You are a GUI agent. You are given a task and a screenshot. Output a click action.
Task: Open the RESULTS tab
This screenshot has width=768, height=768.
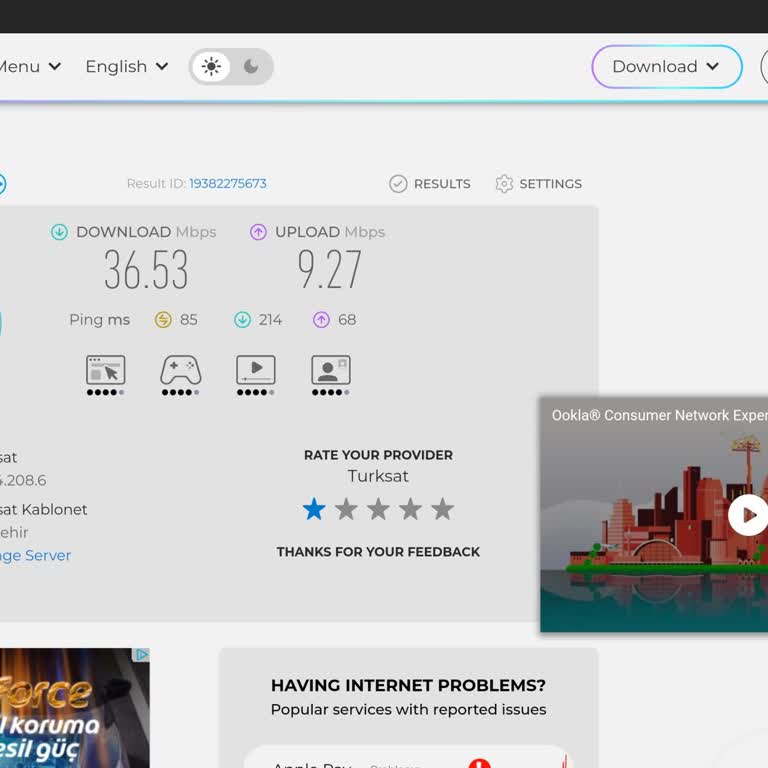[430, 184]
